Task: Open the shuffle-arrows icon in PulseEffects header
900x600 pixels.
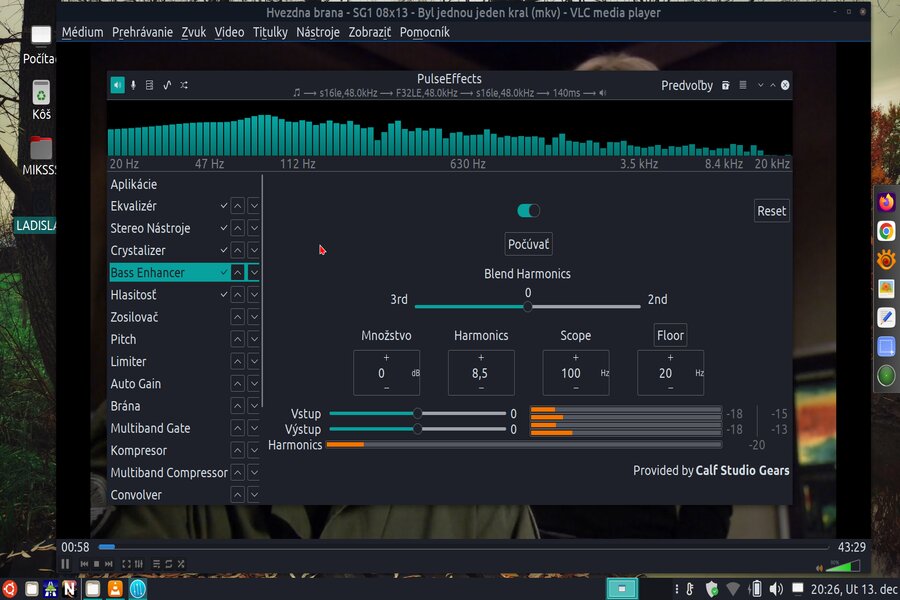Action: [x=184, y=85]
